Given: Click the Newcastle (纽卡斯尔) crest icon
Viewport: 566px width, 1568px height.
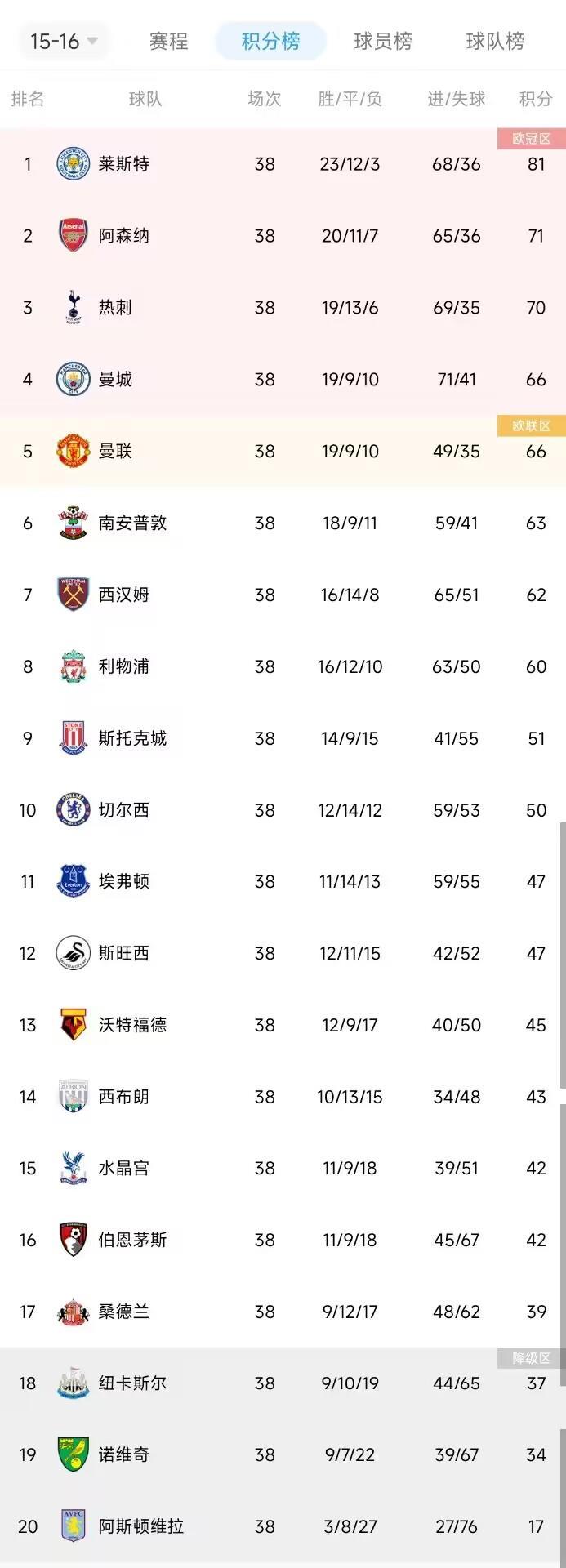Looking at the screenshot, I should pos(73,1383).
